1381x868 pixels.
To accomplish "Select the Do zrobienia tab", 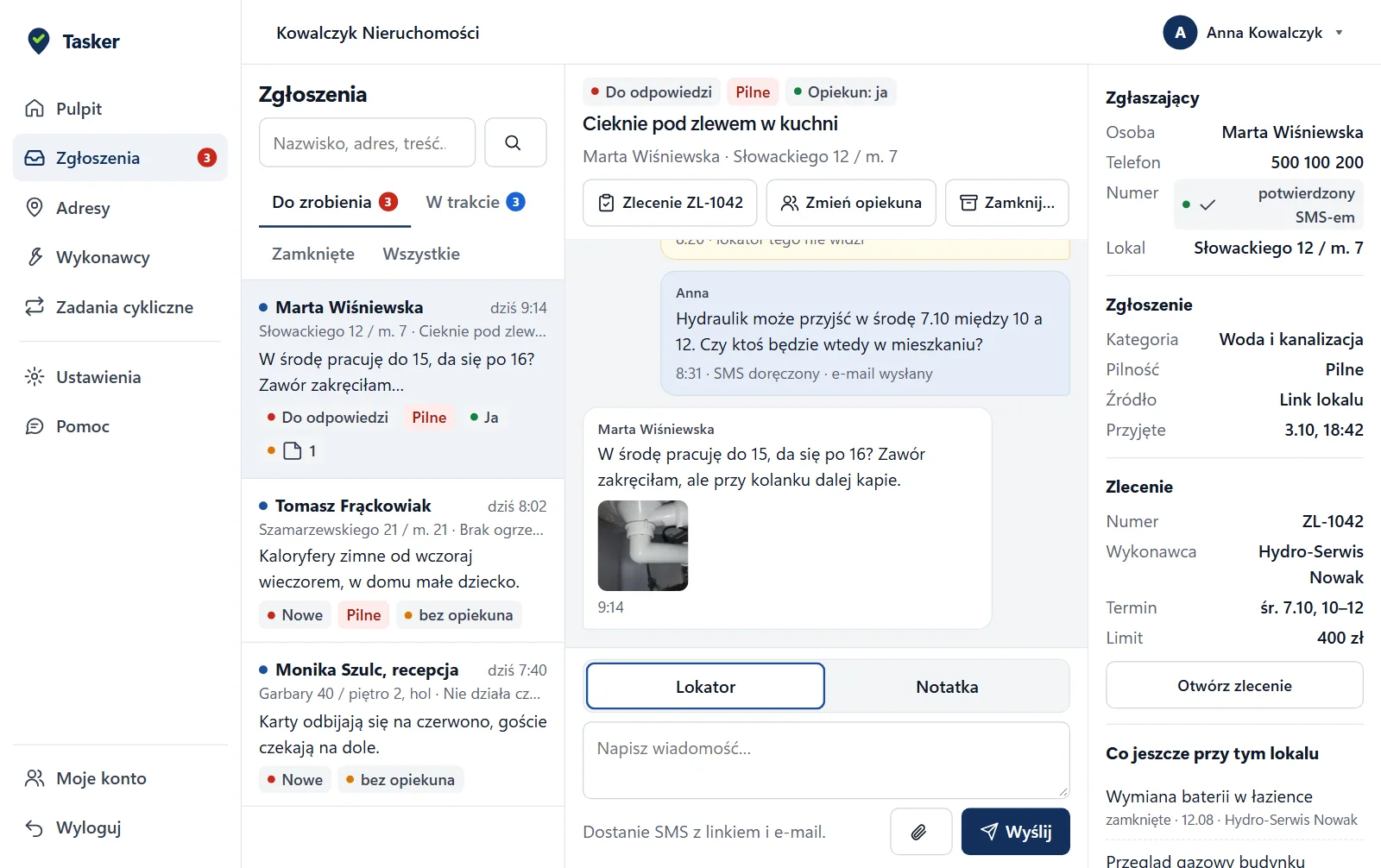I will (x=335, y=202).
